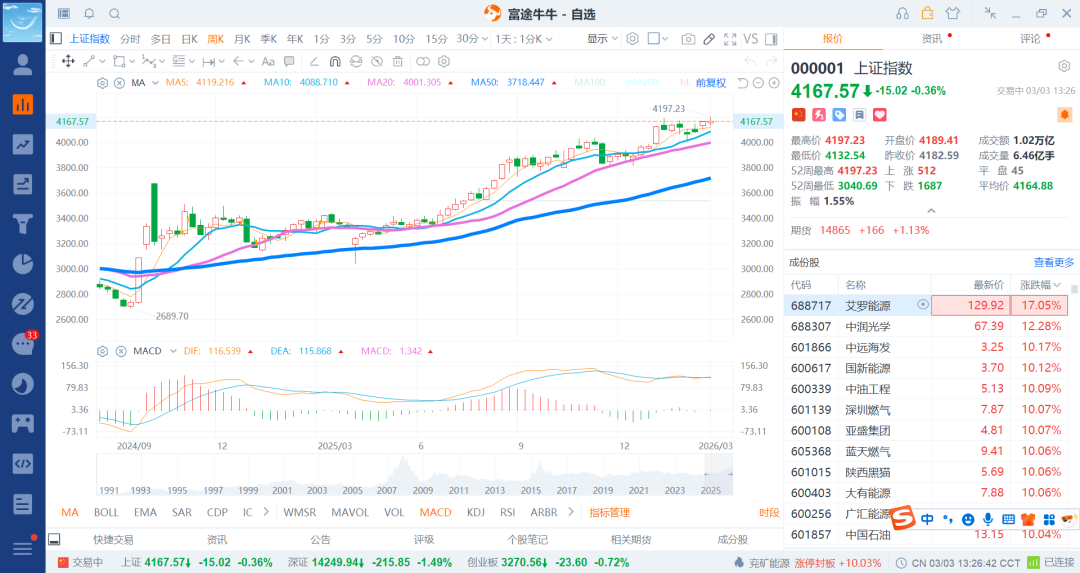The height and width of the screenshot is (573, 1080).
Task: Open the notification bell icon
Action: click(x=89, y=13)
